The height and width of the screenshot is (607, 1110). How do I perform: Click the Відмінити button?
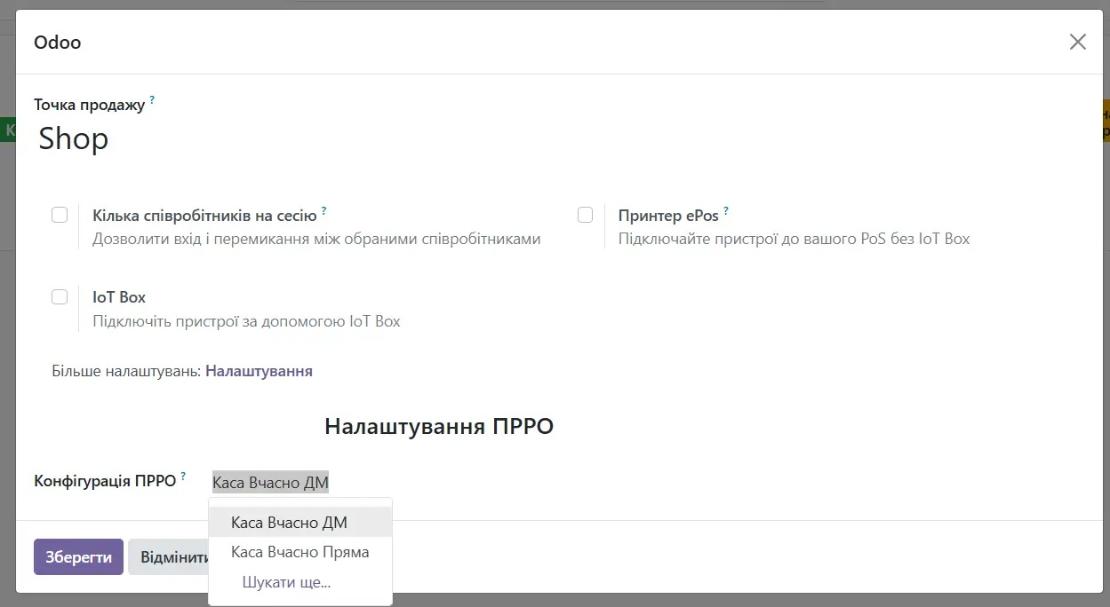[x=170, y=556]
